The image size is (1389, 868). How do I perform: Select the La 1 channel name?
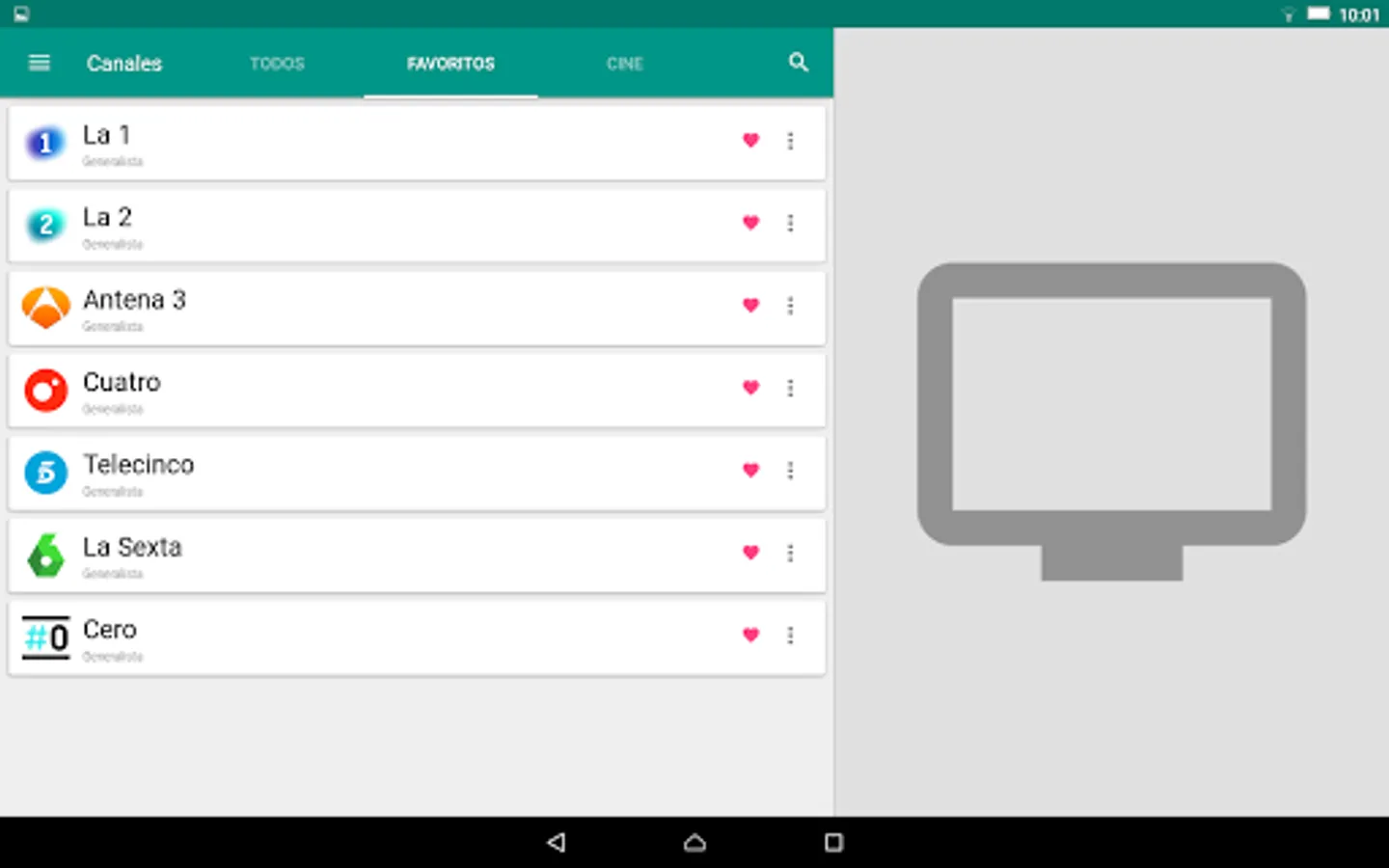[106, 135]
